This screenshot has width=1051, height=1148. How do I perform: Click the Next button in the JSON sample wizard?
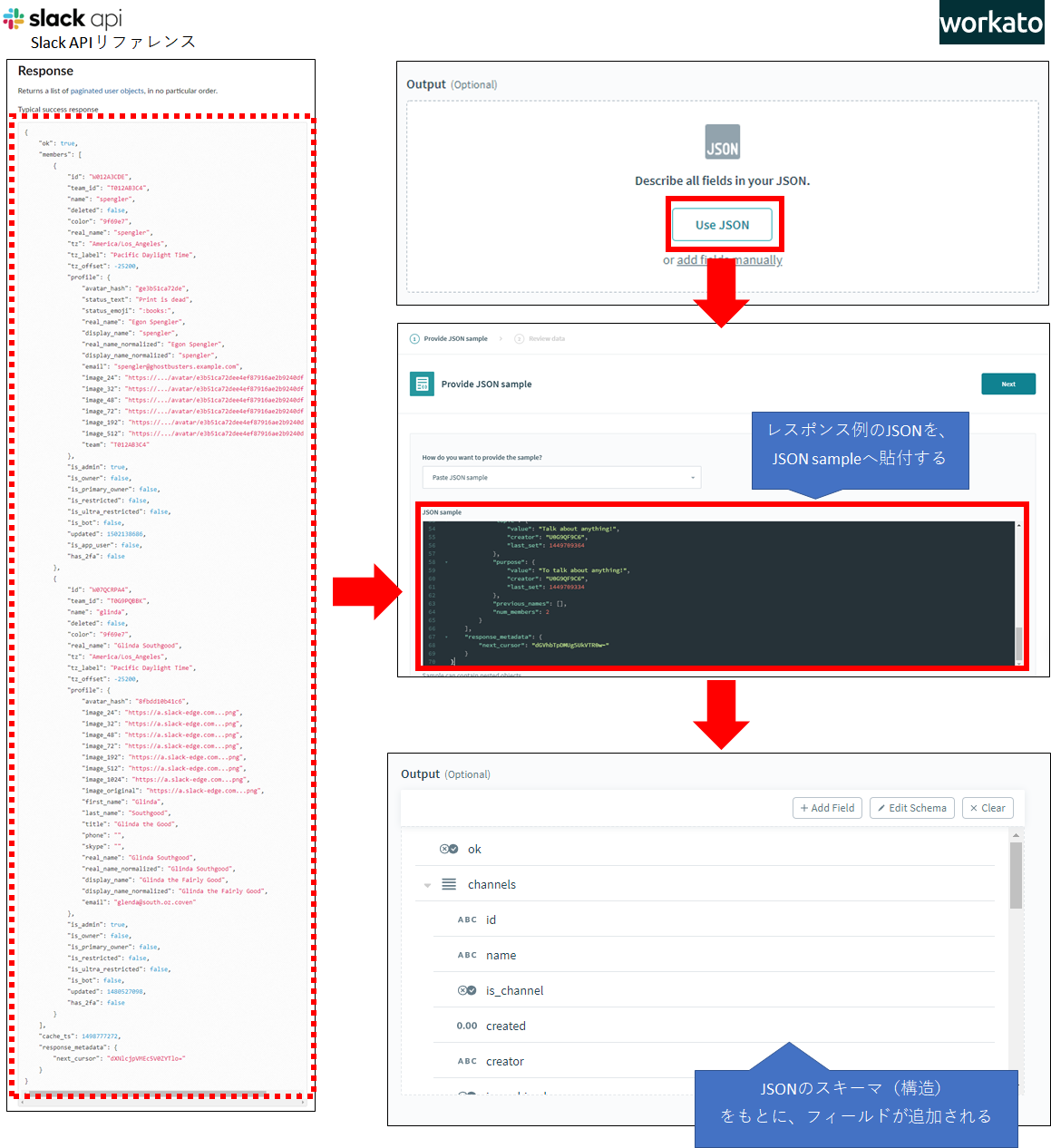click(1008, 384)
